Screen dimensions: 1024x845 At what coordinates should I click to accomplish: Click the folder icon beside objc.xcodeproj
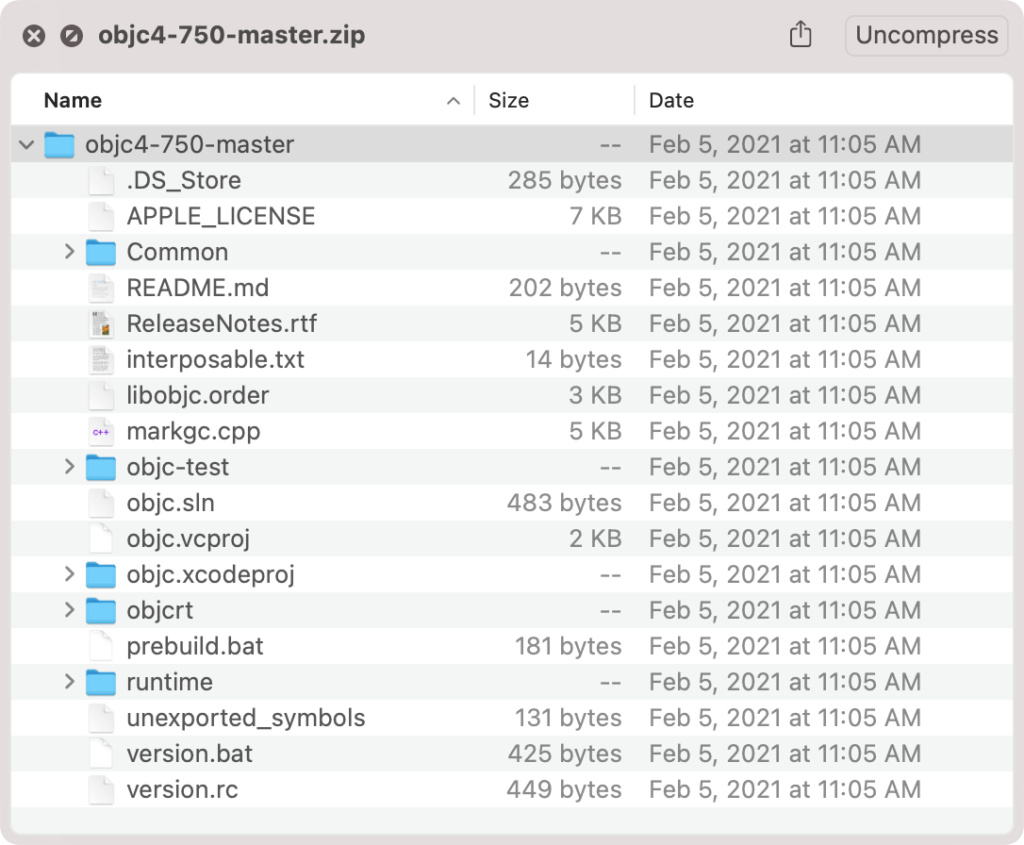100,574
